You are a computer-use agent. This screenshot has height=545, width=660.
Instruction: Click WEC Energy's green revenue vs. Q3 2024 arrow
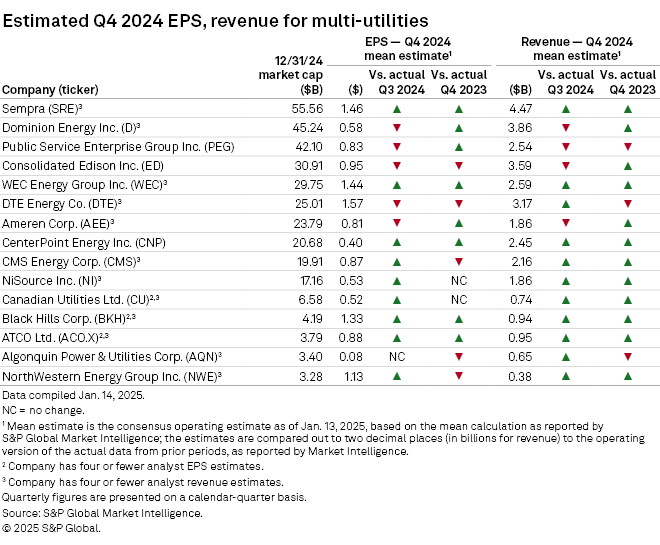tap(566, 184)
